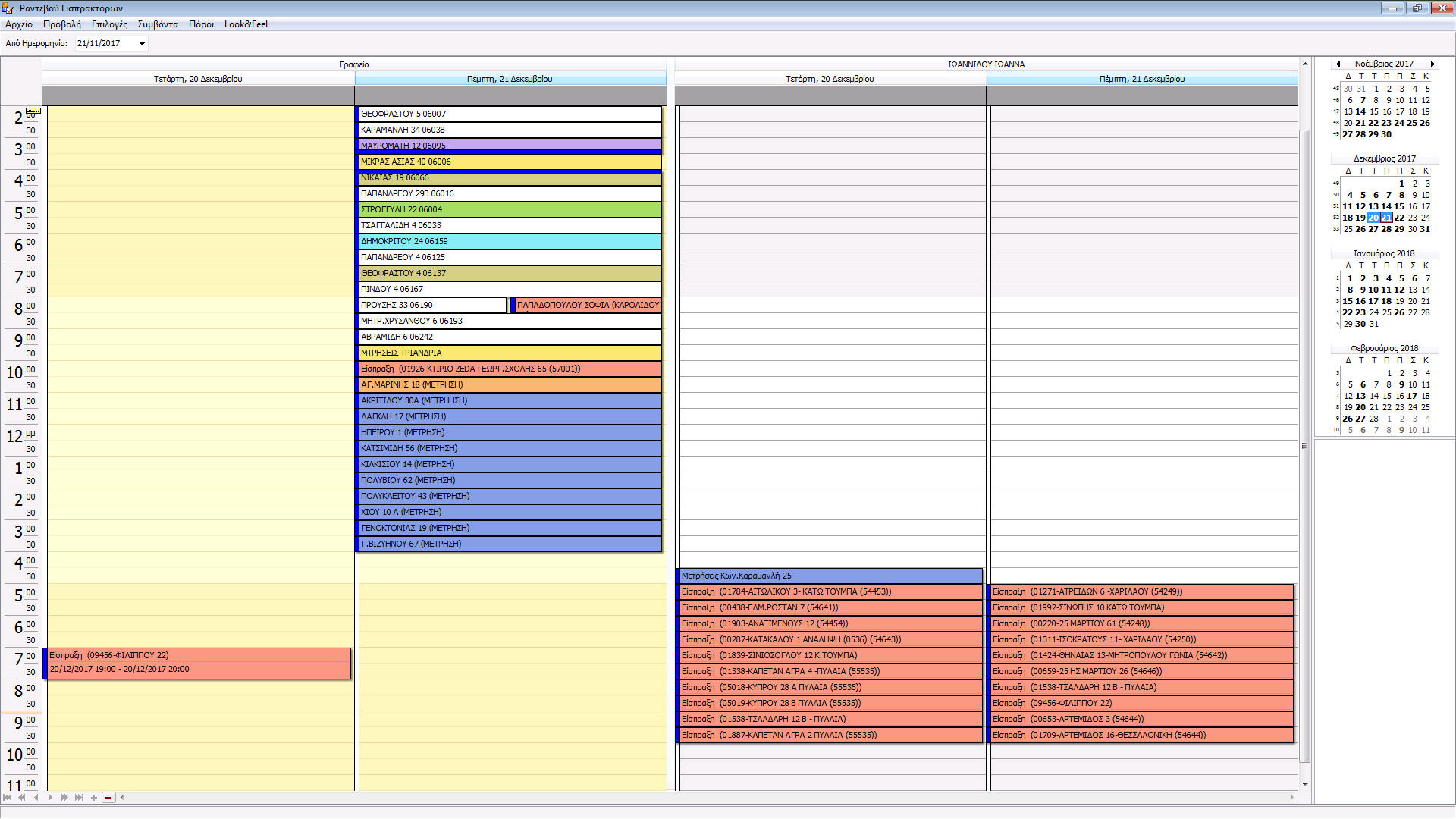Image resolution: width=1456 pixels, height=819 pixels.
Task: Select the green ΣΤΡΟΓΓΥΛΗ 22 06004 appointment
Action: (x=510, y=209)
